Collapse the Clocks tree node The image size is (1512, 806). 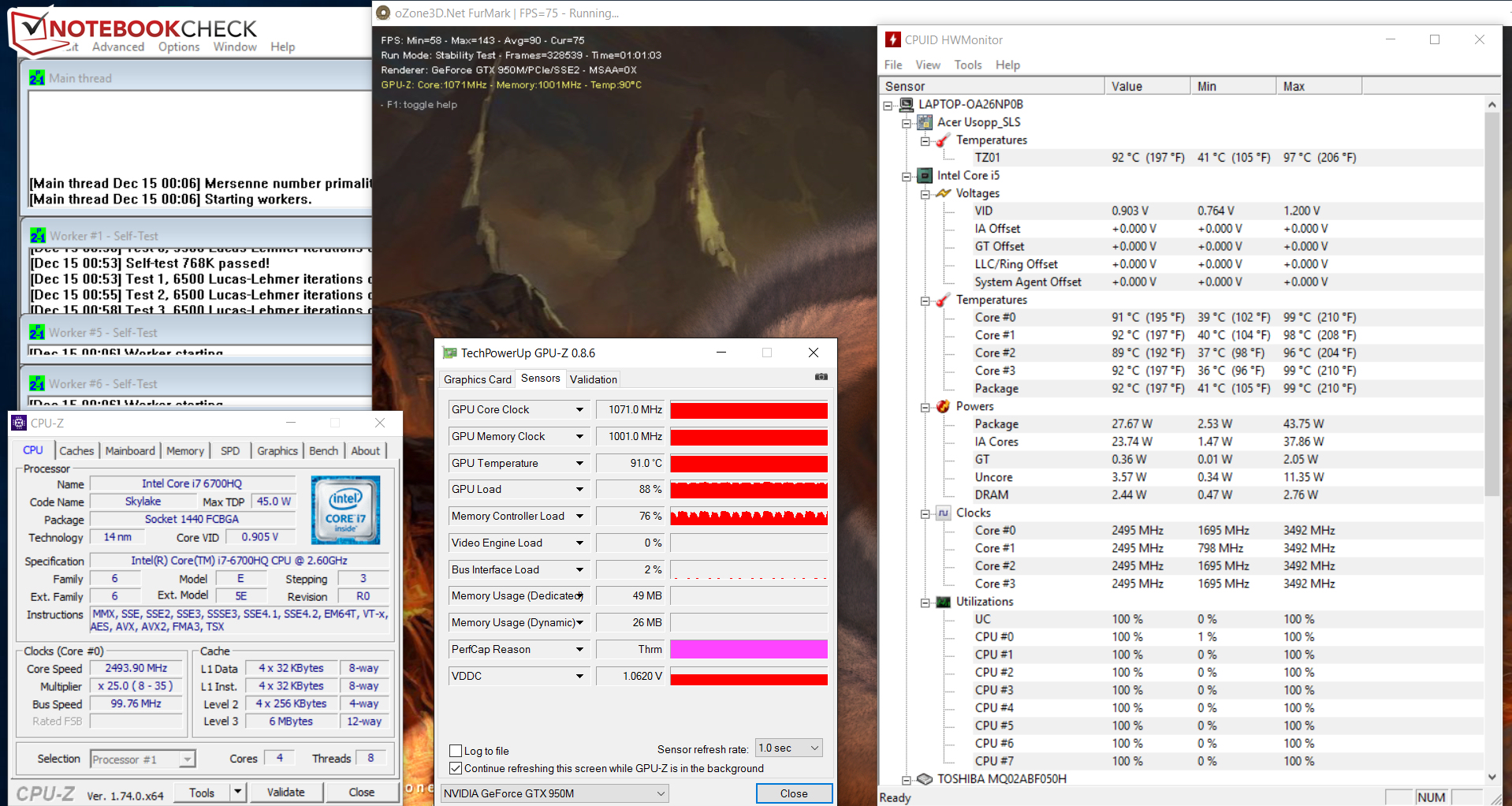coord(925,513)
